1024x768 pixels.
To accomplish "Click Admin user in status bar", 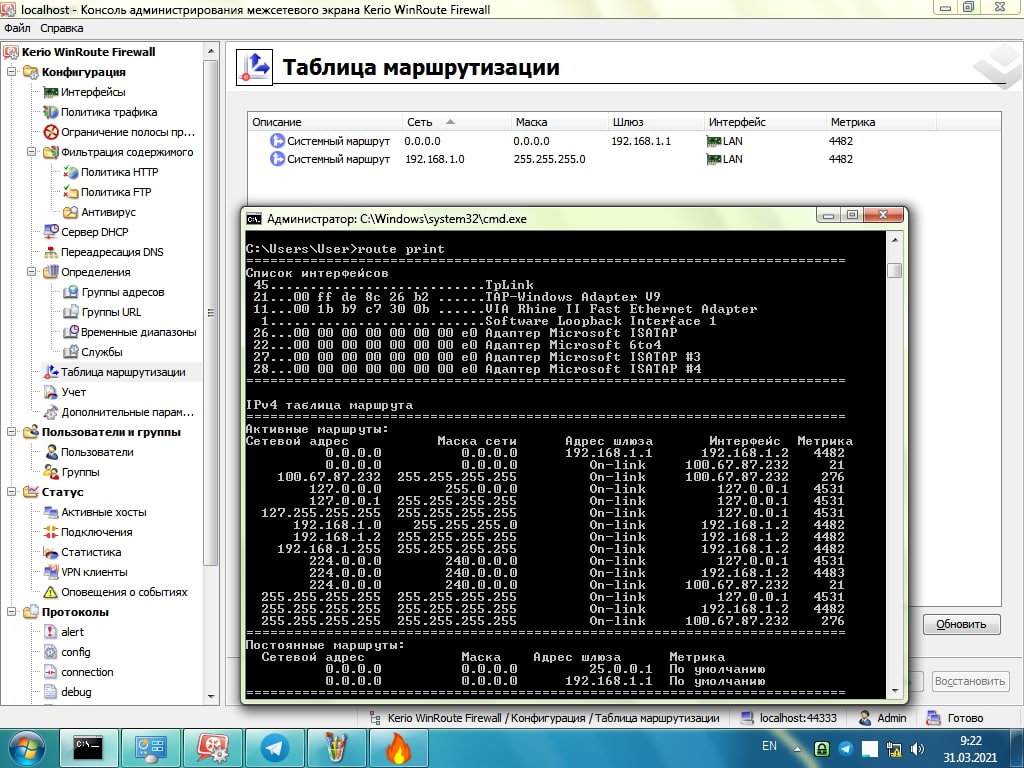I will 891,718.
